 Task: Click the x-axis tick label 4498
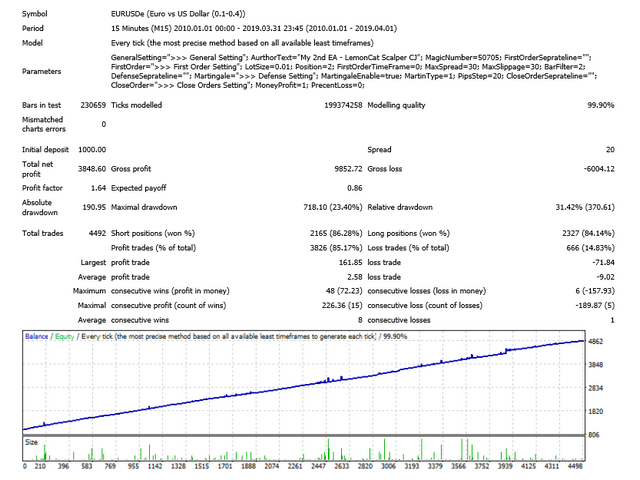pos(575,466)
